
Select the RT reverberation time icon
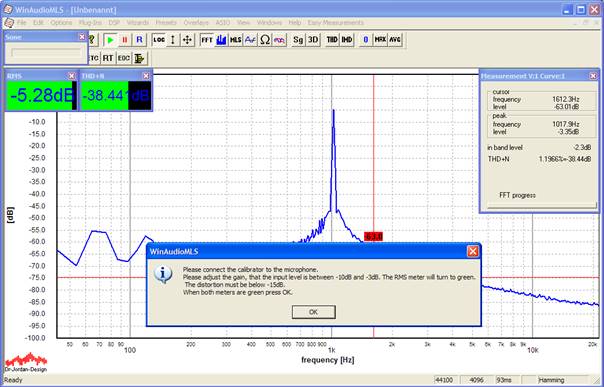[x=108, y=58]
